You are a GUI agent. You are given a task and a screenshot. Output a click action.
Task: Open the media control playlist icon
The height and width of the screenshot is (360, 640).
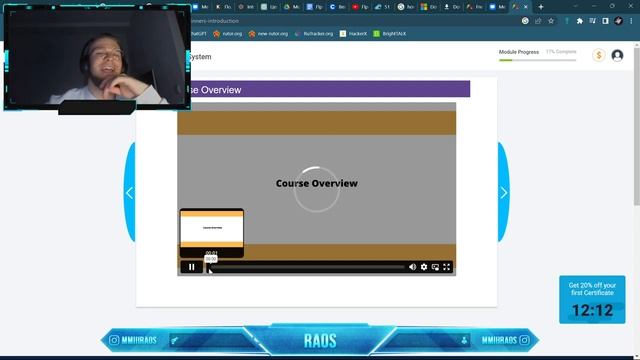(x=593, y=21)
